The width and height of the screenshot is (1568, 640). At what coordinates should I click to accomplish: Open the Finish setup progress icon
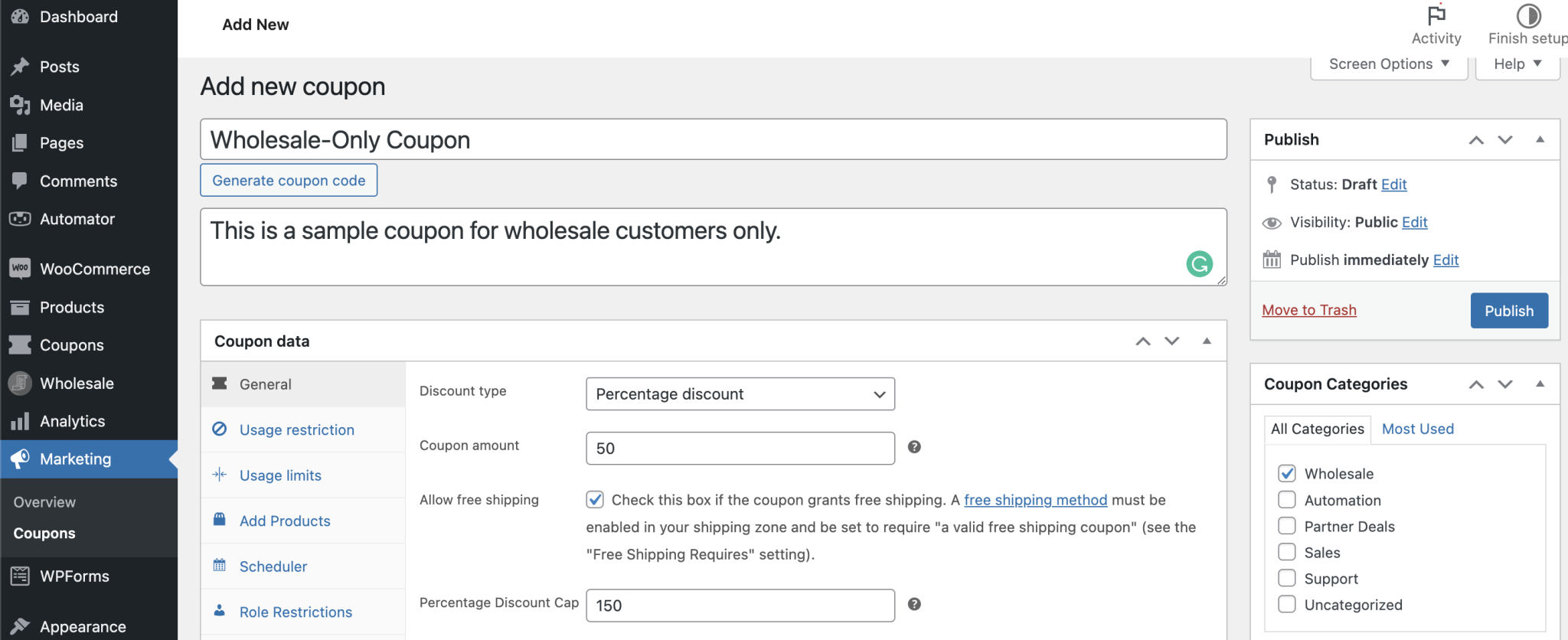(1528, 15)
